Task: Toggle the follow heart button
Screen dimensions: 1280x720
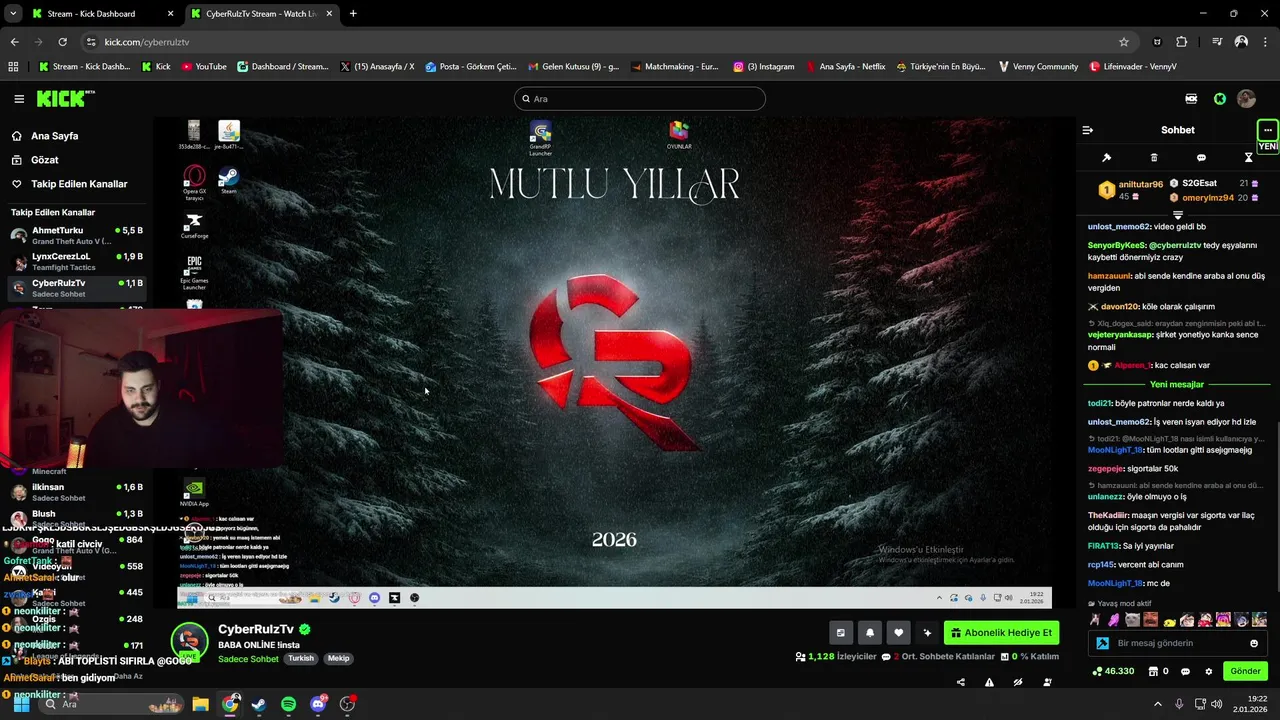Action: (x=898, y=633)
